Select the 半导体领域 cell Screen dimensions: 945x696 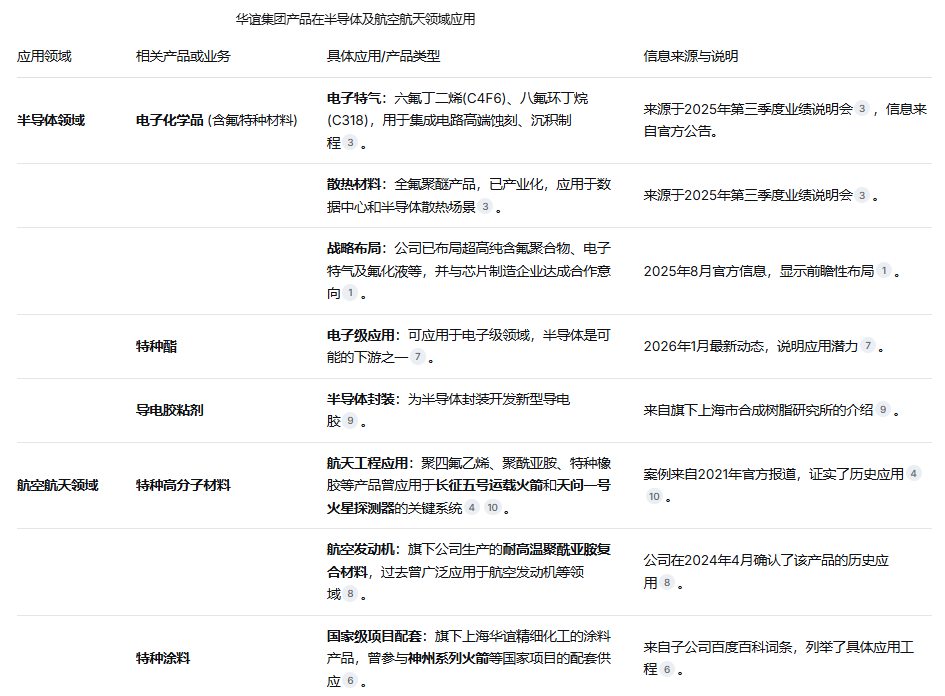pyautogui.click(x=51, y=121)
